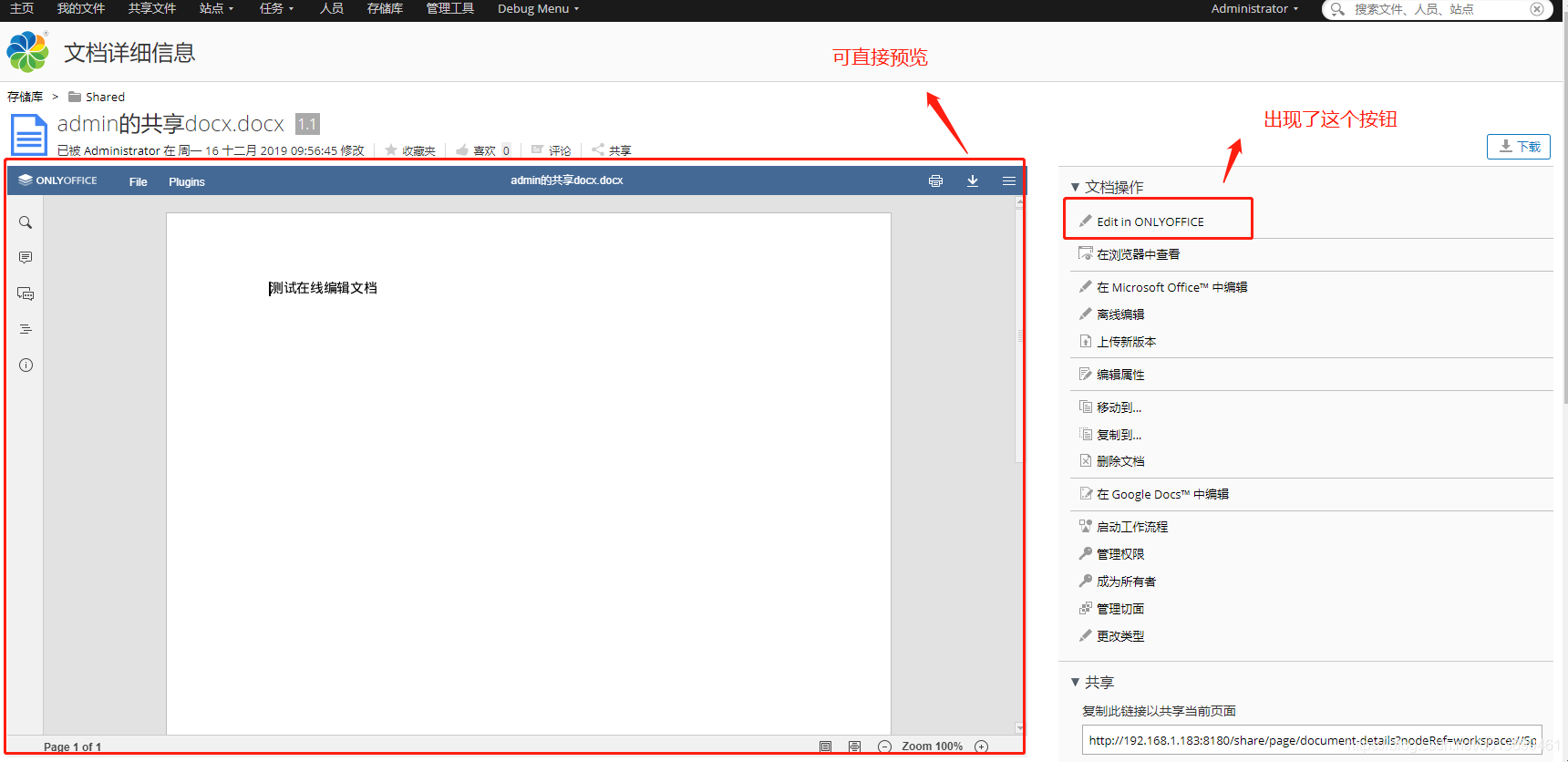
Task: Click the version 1.1 badge
Action: 307,124
